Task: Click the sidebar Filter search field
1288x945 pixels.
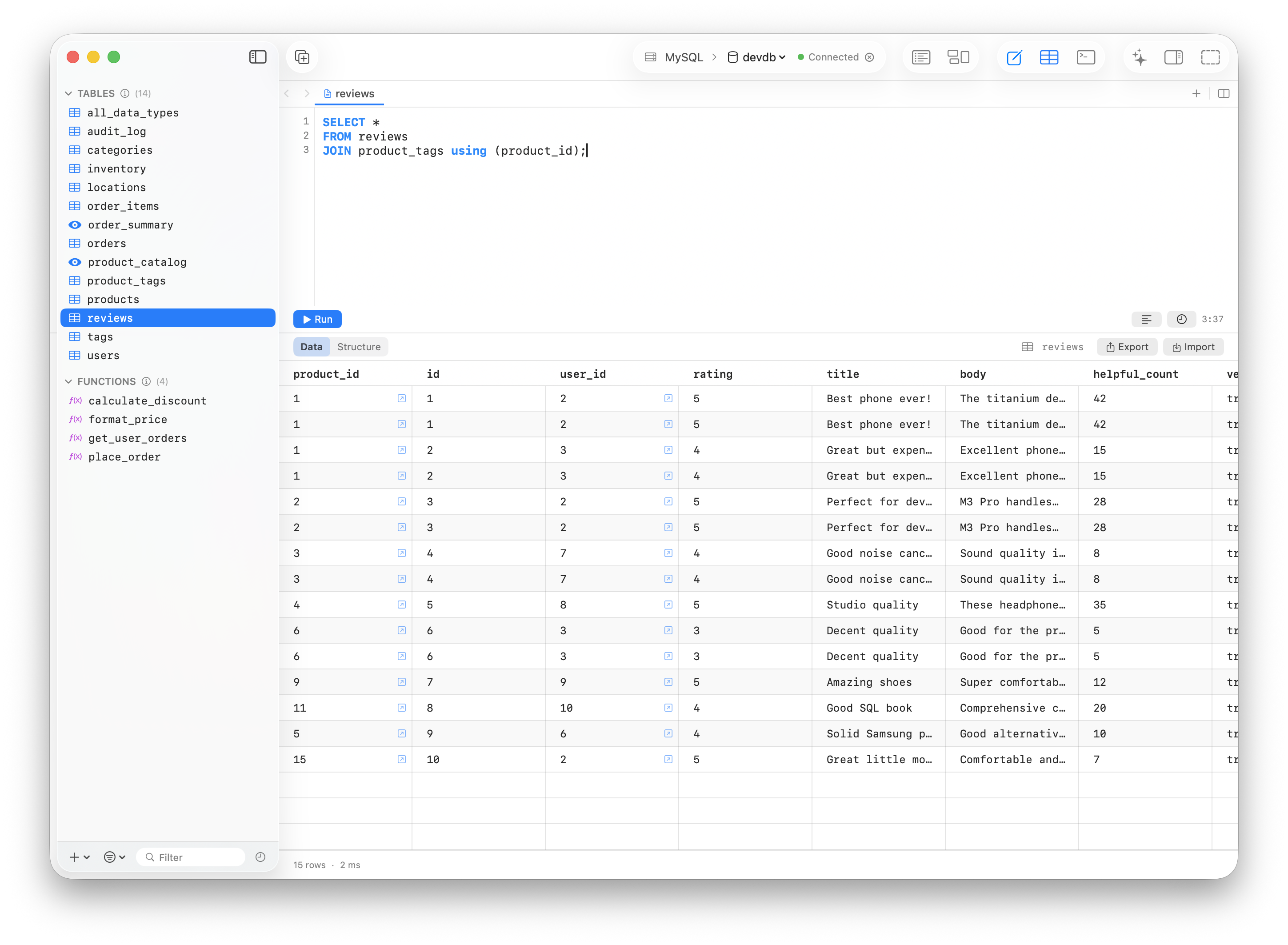Action: pyautogui.click(x=195, y=857)
